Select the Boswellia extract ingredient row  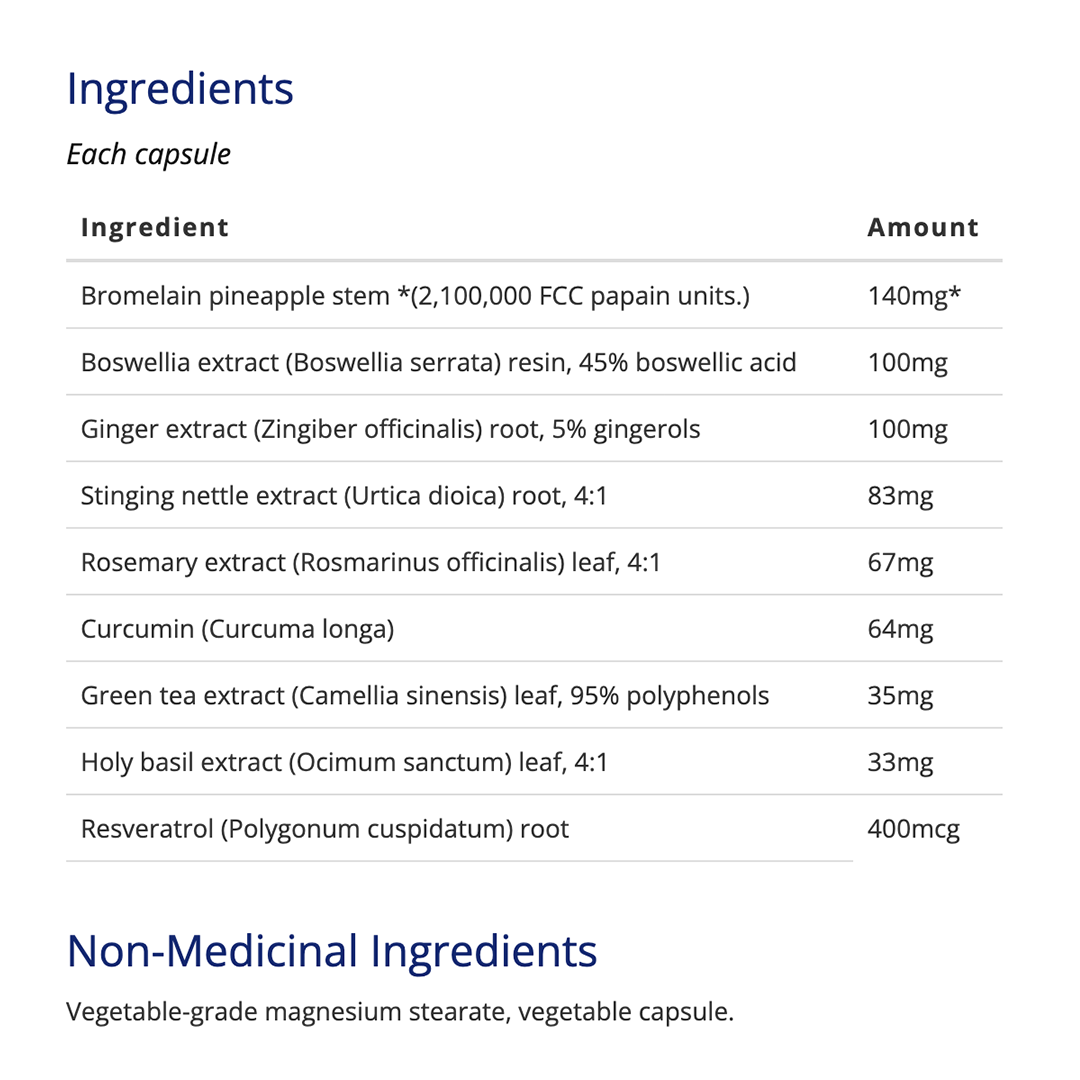point(438,362)
